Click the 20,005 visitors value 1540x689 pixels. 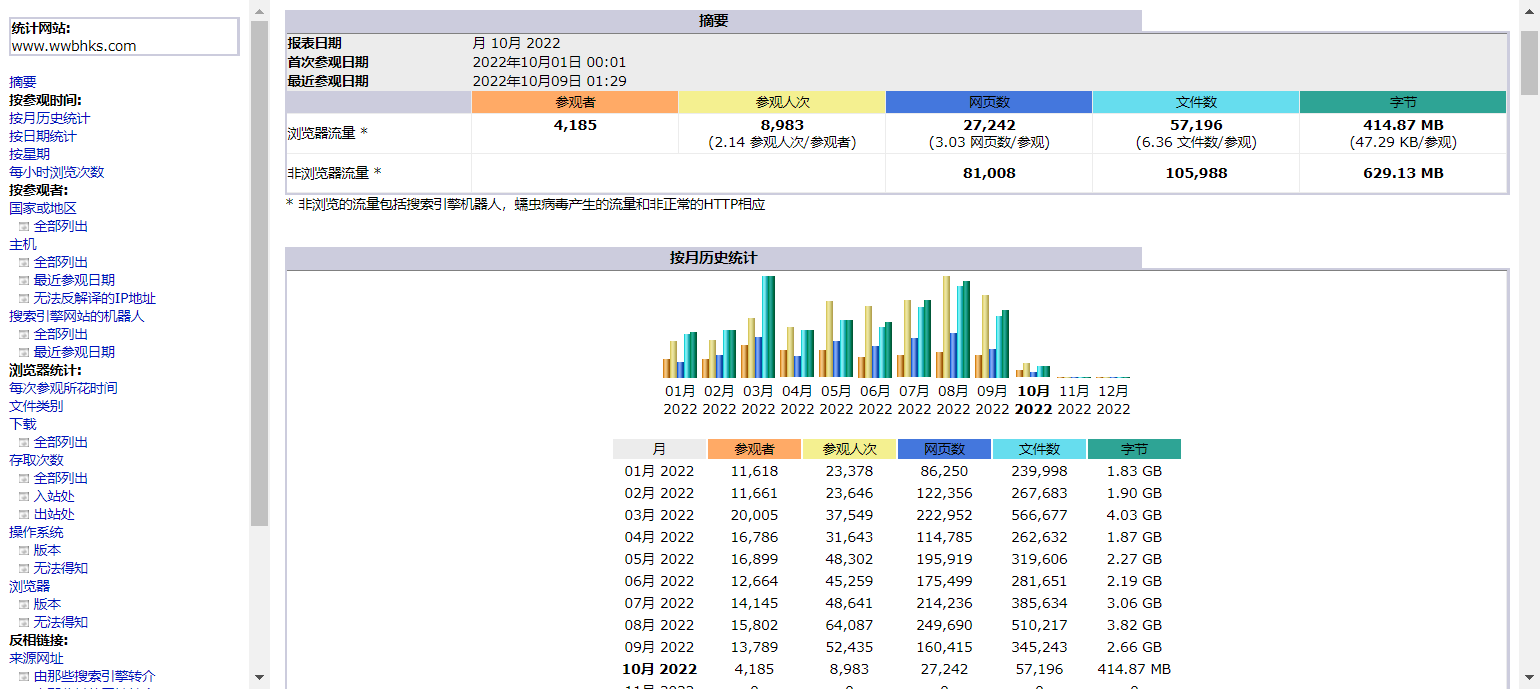pos(754,515)
